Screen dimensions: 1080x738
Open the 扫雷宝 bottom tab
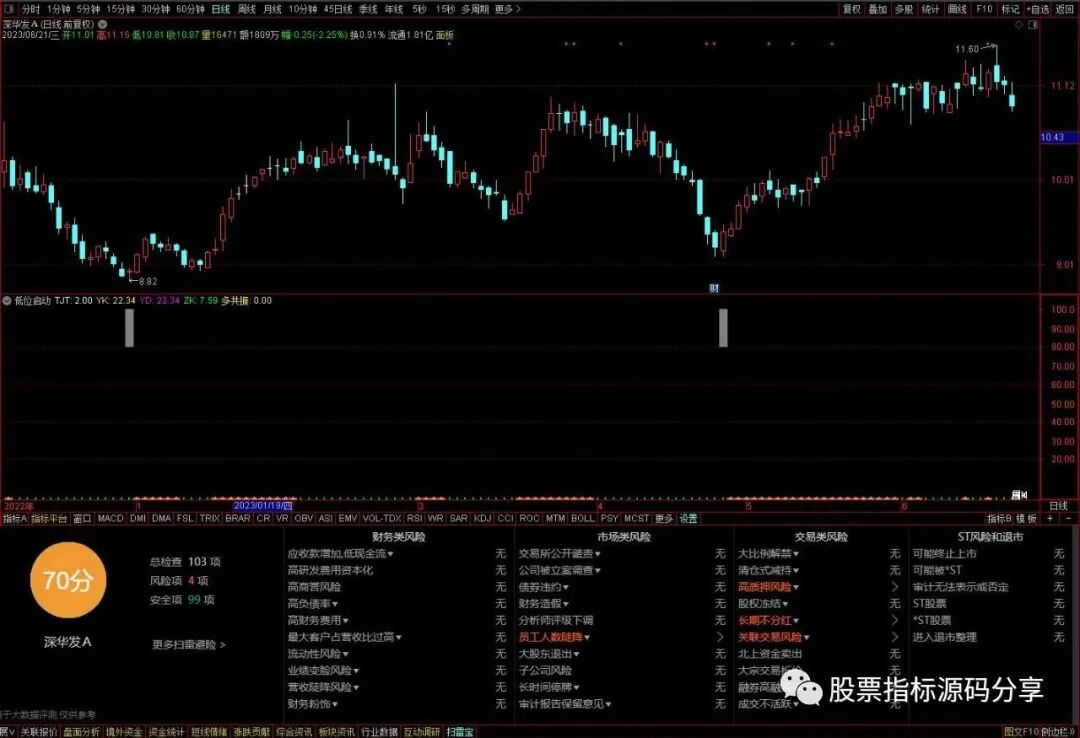[460, 732]
